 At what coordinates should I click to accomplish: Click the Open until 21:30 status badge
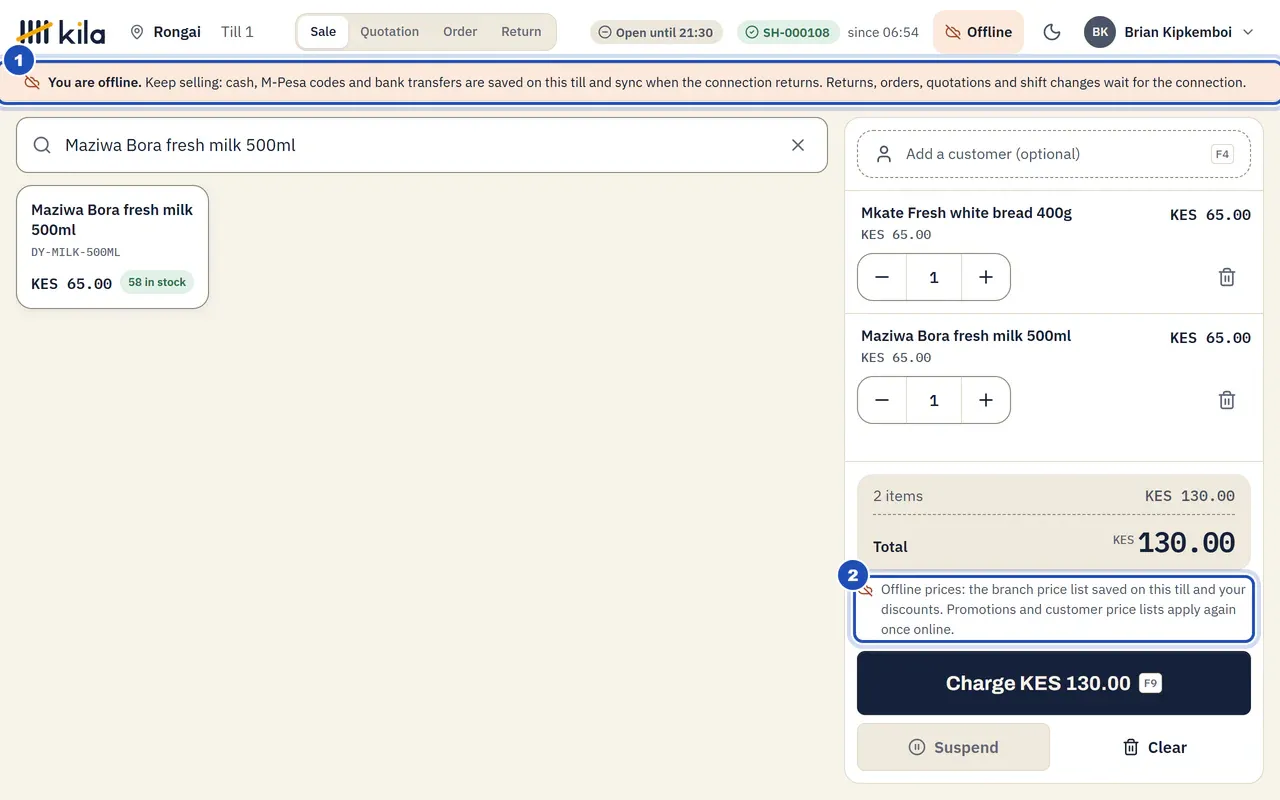tap(656, 32)
